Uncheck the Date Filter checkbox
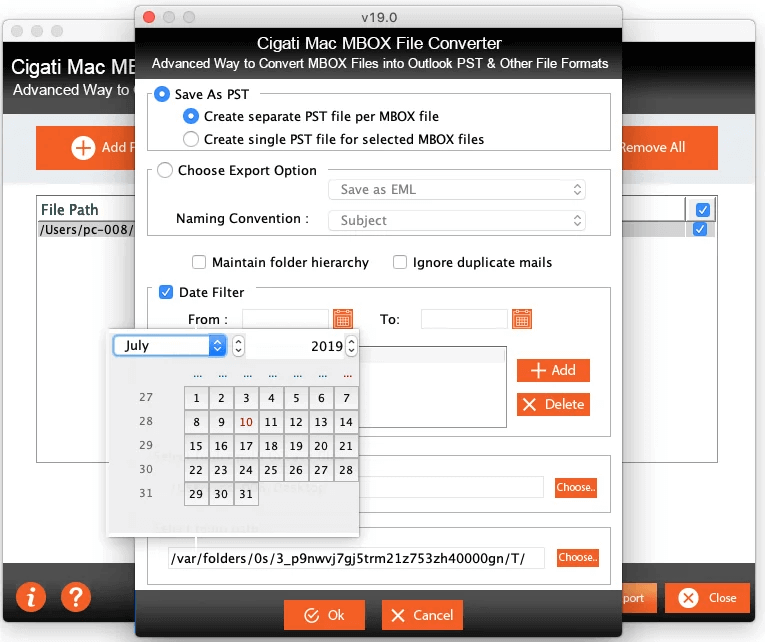This screenshot has height=642, width=765. click(166, 292)
